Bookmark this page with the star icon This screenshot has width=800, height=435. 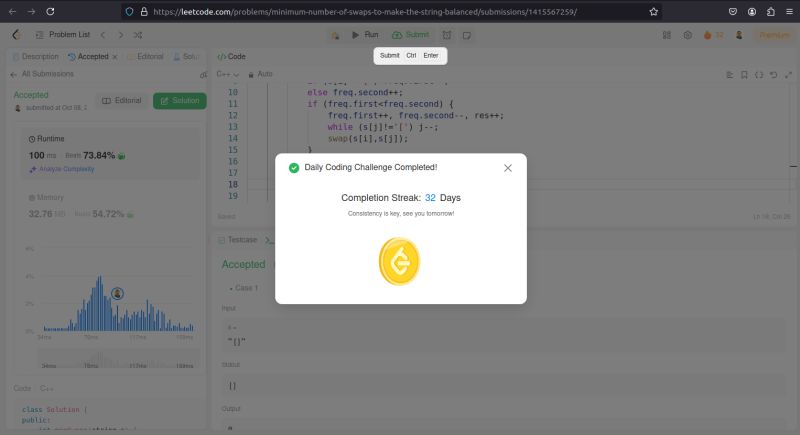654,12
